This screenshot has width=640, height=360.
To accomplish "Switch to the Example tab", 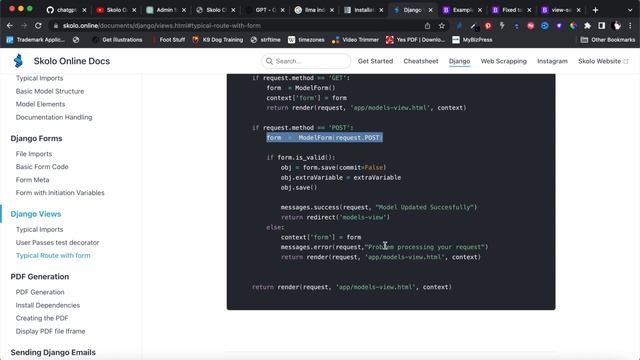I will (462, 10).
